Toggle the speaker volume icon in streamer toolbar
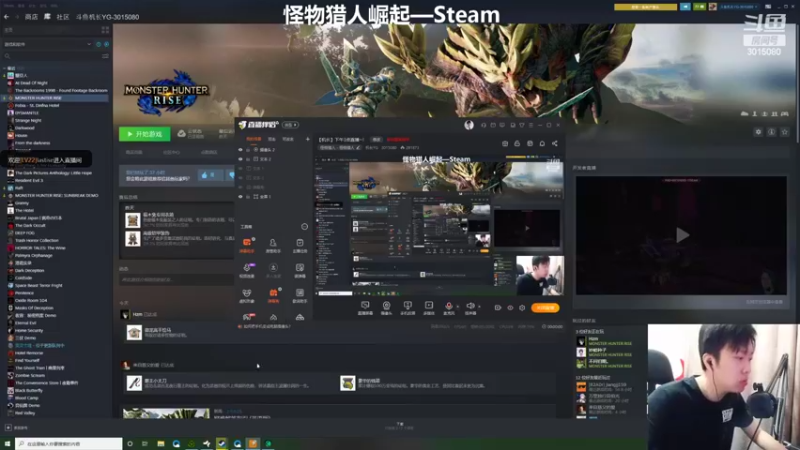The height and width of the screenshot is (450, 800). coord(470,307)
